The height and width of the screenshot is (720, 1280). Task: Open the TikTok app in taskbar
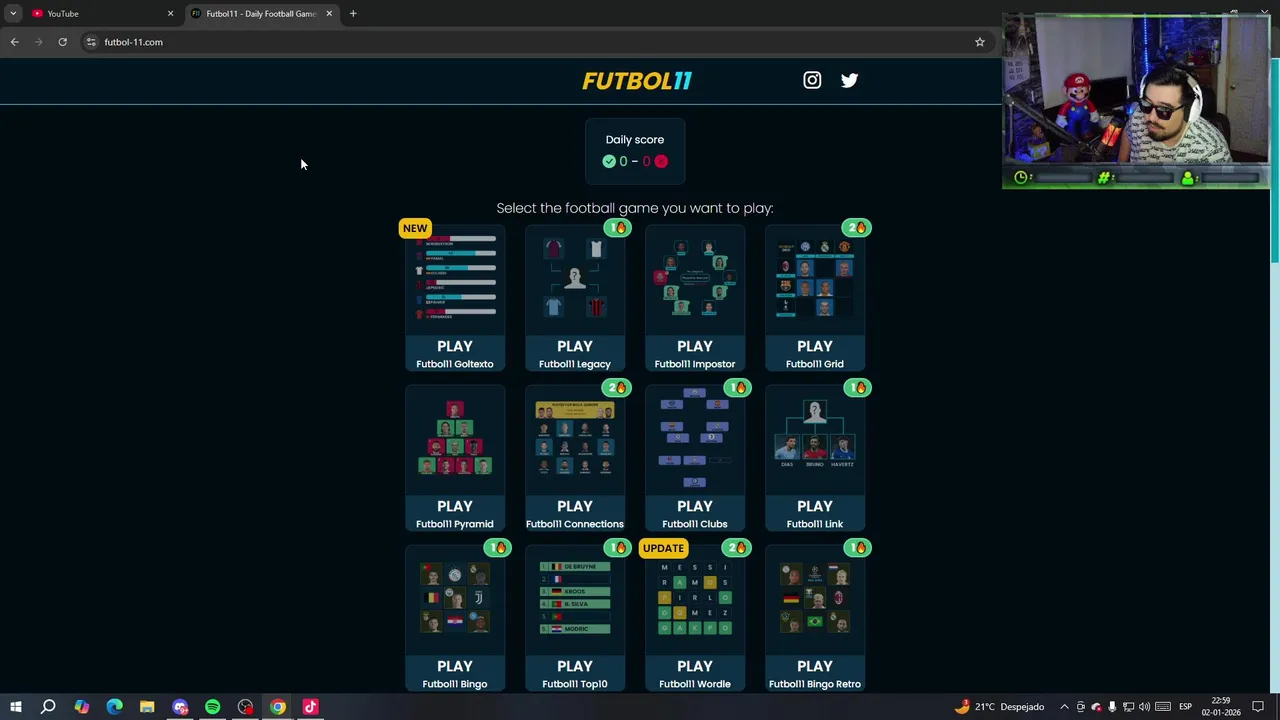[x=310, y=707]
